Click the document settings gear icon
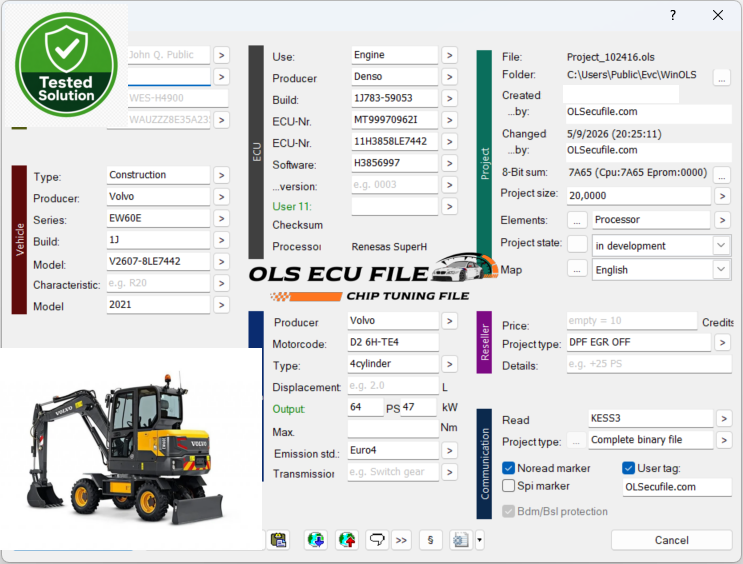 [461, 540]
